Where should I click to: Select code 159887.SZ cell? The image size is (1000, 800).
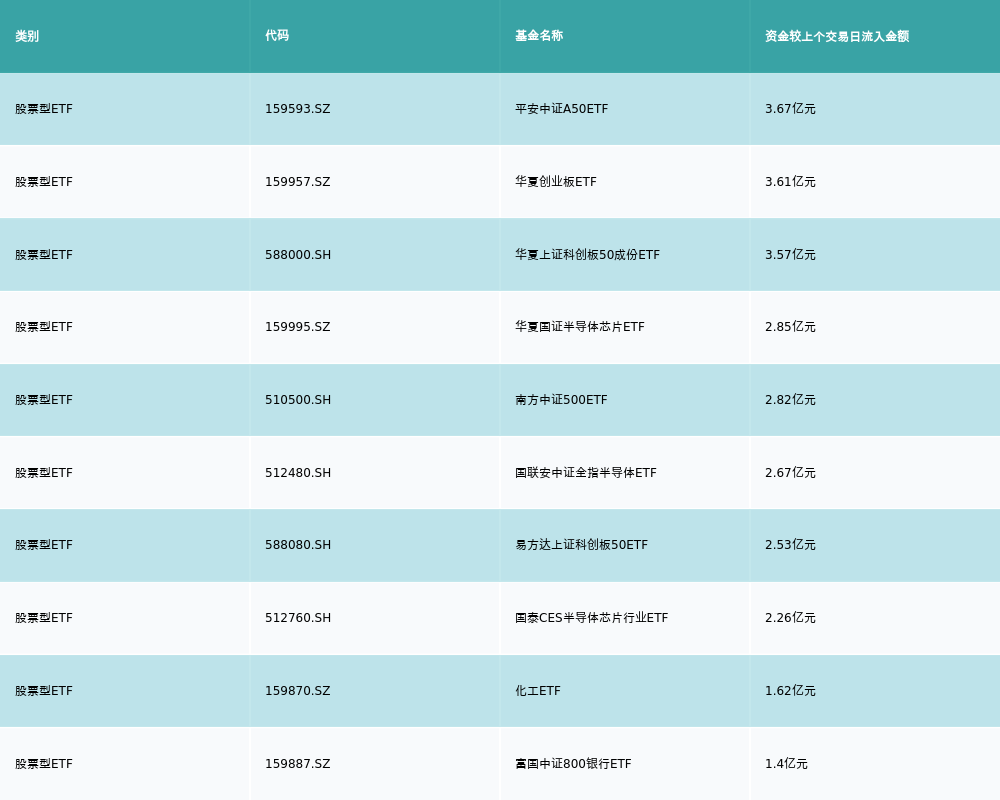pyautogui.click(x=298, y=764)
